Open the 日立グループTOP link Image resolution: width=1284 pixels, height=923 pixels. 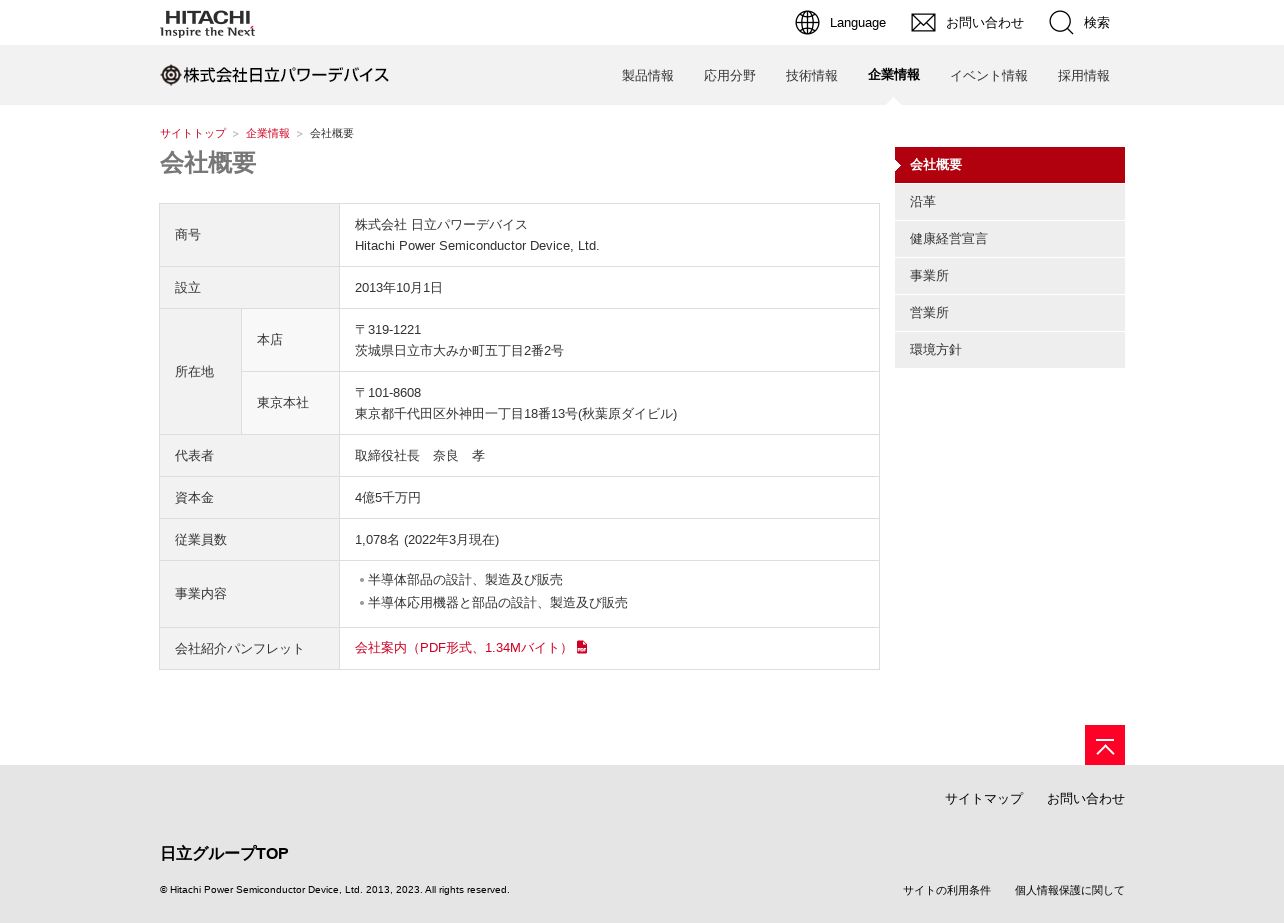point(224,853)
